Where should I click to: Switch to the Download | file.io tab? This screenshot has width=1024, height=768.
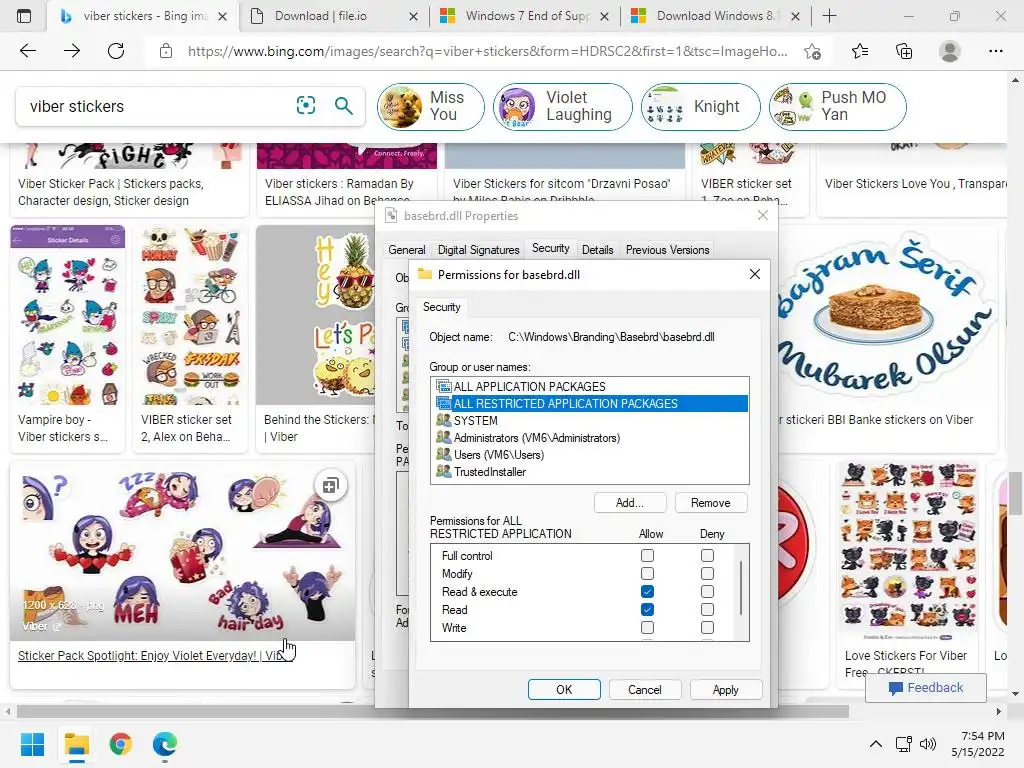[x=336, y=16]
